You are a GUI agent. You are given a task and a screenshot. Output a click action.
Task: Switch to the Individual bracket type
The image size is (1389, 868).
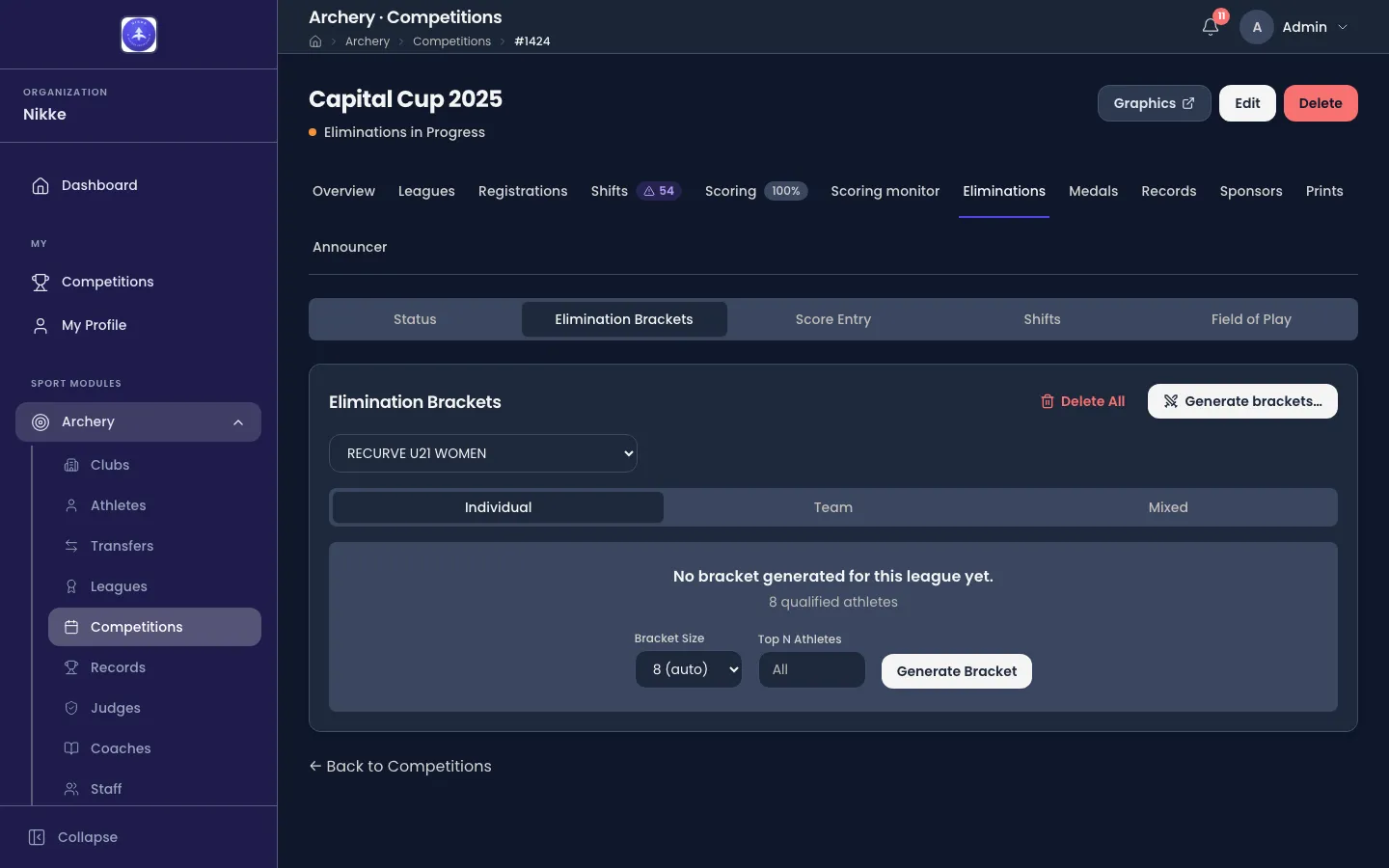(498, 507)
